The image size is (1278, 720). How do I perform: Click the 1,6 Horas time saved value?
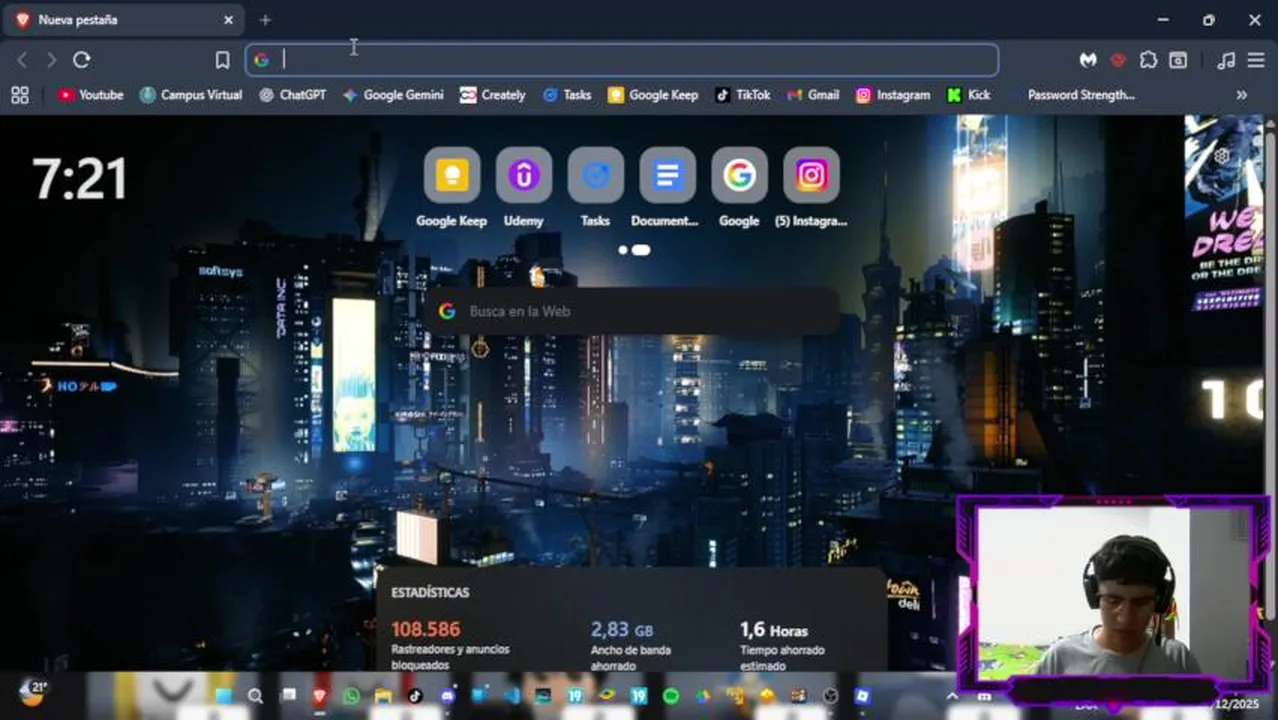tap(773, 630)
